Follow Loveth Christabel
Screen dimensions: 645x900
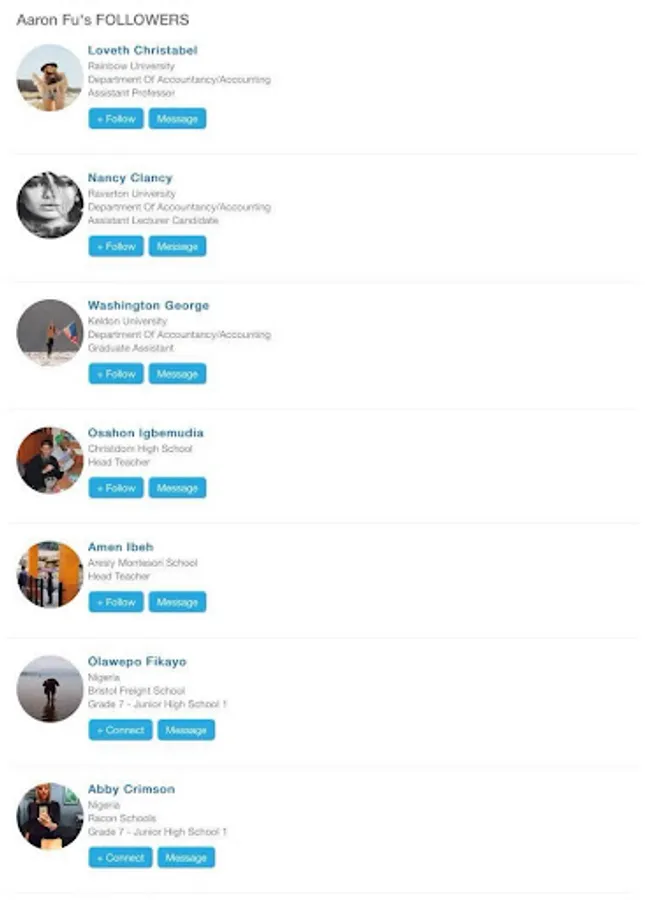116,119
